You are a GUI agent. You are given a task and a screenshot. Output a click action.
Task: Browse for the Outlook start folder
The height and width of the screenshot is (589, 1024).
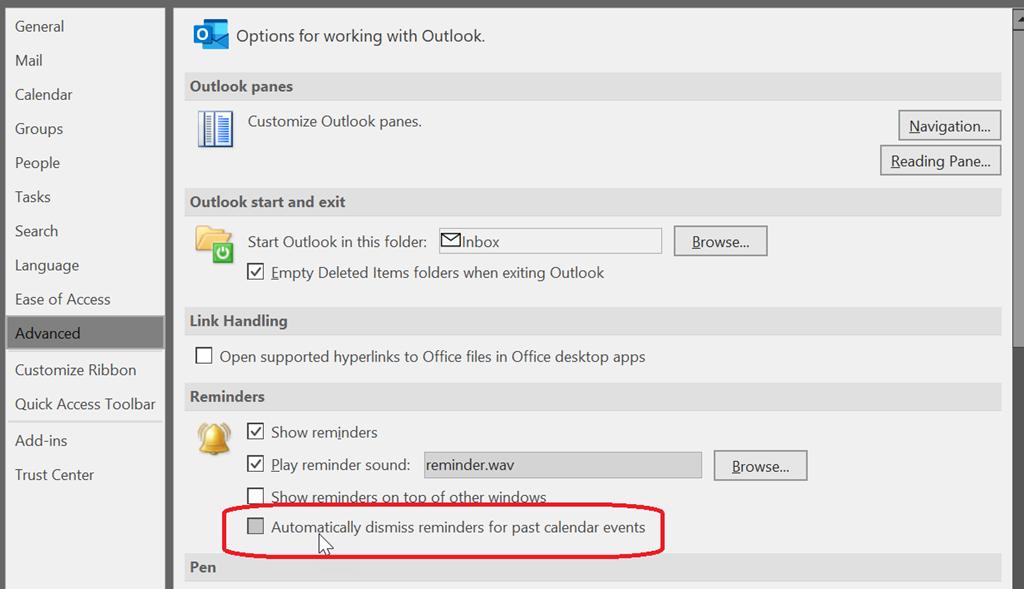(720, 242)
